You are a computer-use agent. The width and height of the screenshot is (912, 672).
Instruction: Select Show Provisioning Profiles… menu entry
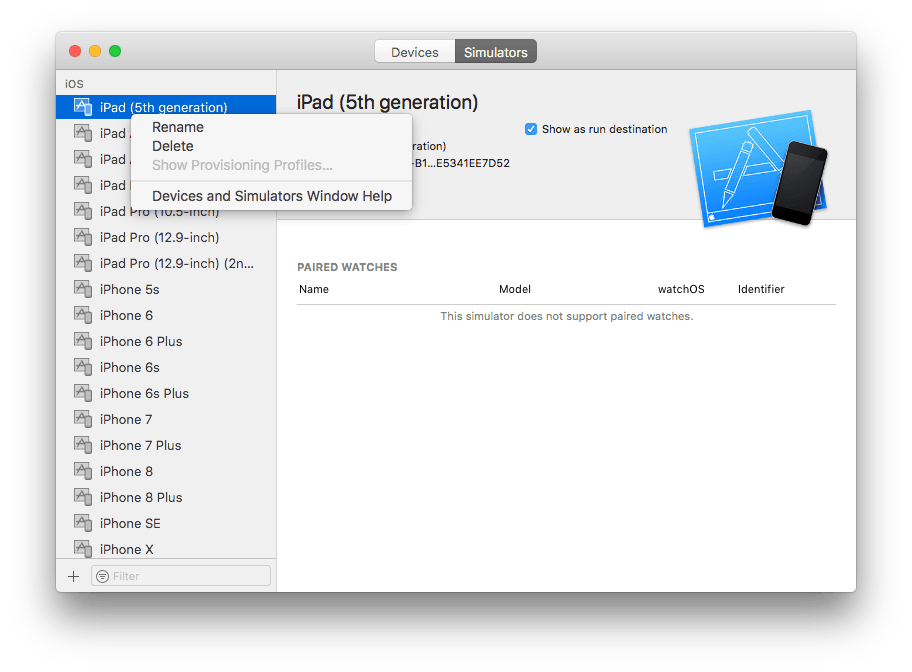pos(242,165)
